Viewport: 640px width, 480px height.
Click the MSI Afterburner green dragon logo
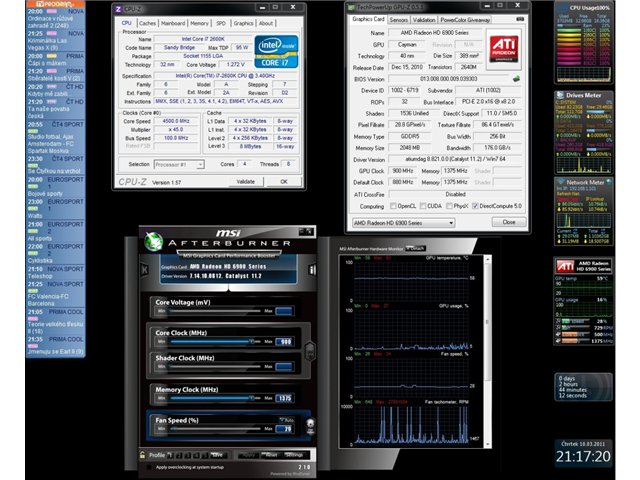pyautogui.click(x=154, y=242)
